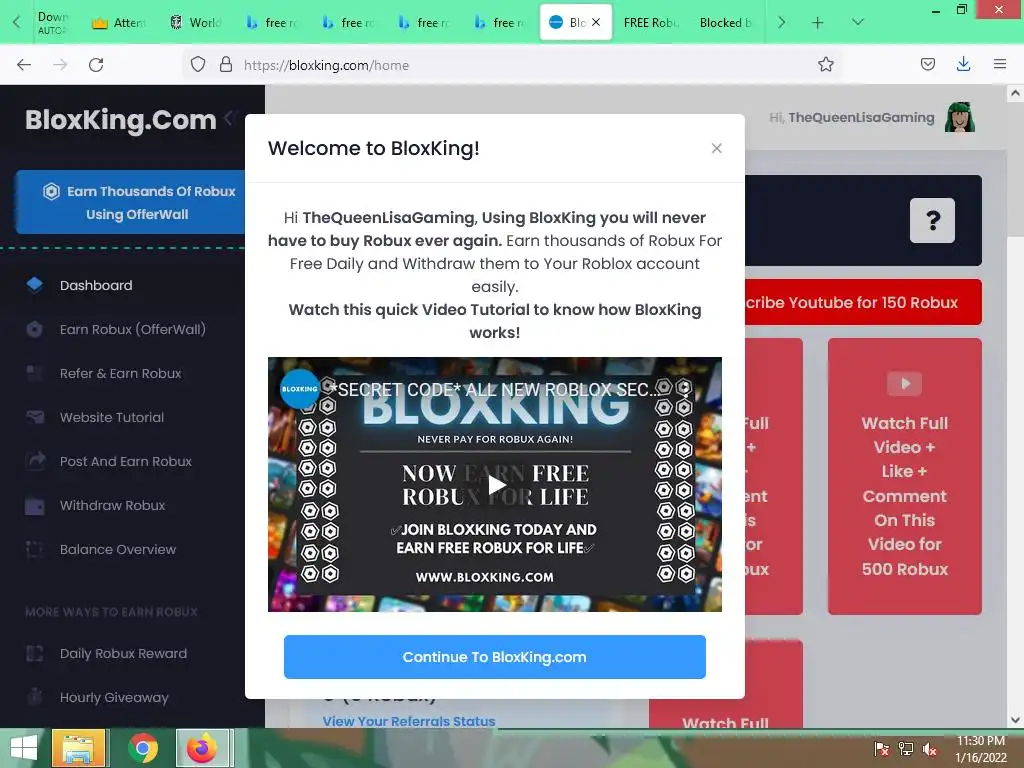Reload the current page
This screenshot has width=1024, height=768.
pyautogui.click(x=96, y=65)
